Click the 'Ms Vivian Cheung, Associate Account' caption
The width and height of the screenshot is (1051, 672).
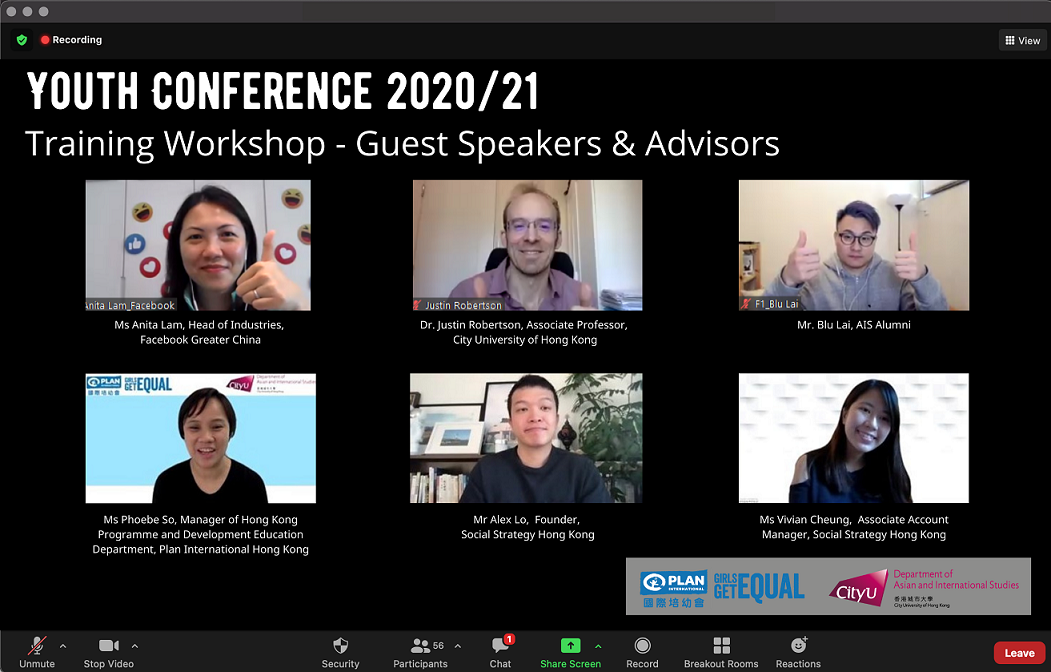click(x=854, y=519)
